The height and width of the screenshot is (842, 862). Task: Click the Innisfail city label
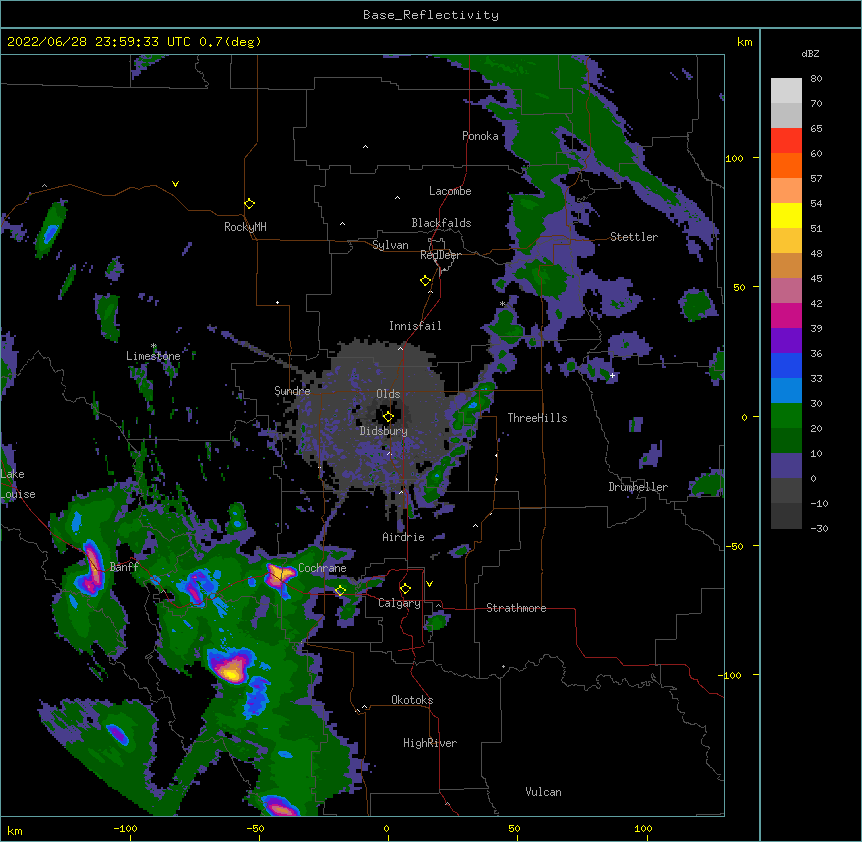pyautogui.click(x=415, y=326)
